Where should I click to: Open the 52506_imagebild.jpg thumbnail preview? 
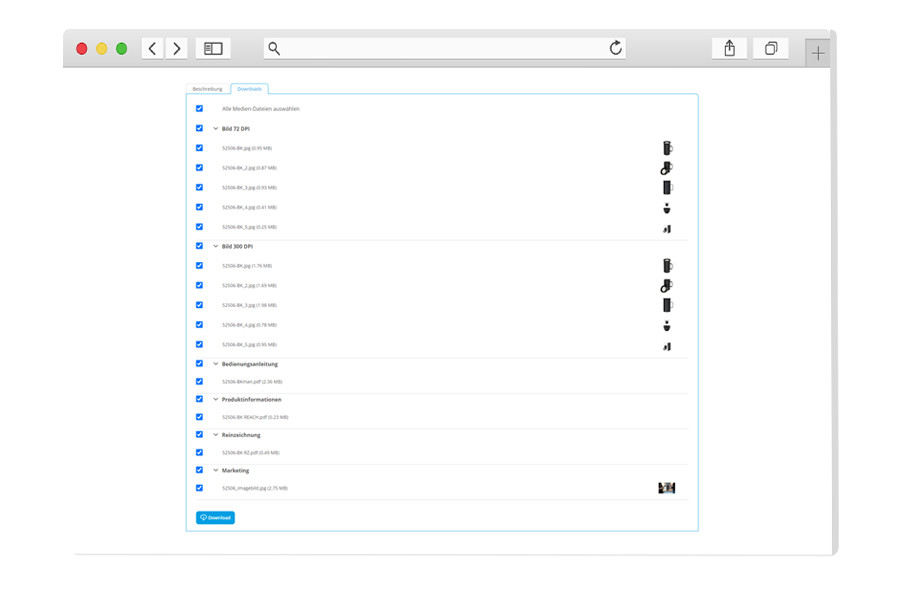click(666, 488)
